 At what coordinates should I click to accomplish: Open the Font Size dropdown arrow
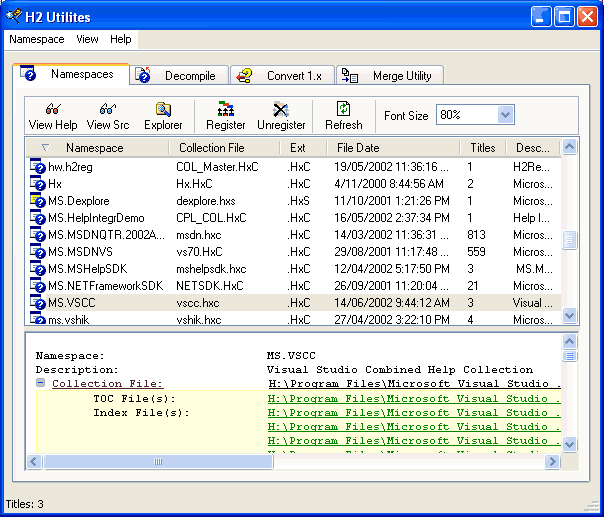tap(505, 115)
